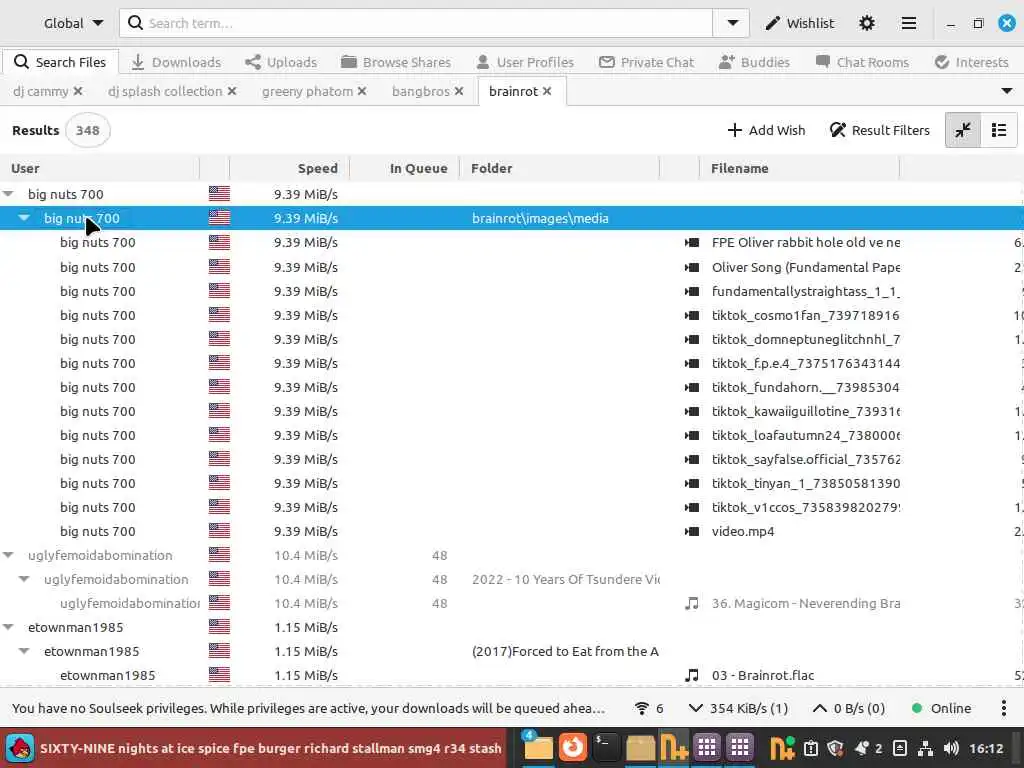This screenshot has height=768, width=1024.
Task: Open the Online status button
Action: 941,708
